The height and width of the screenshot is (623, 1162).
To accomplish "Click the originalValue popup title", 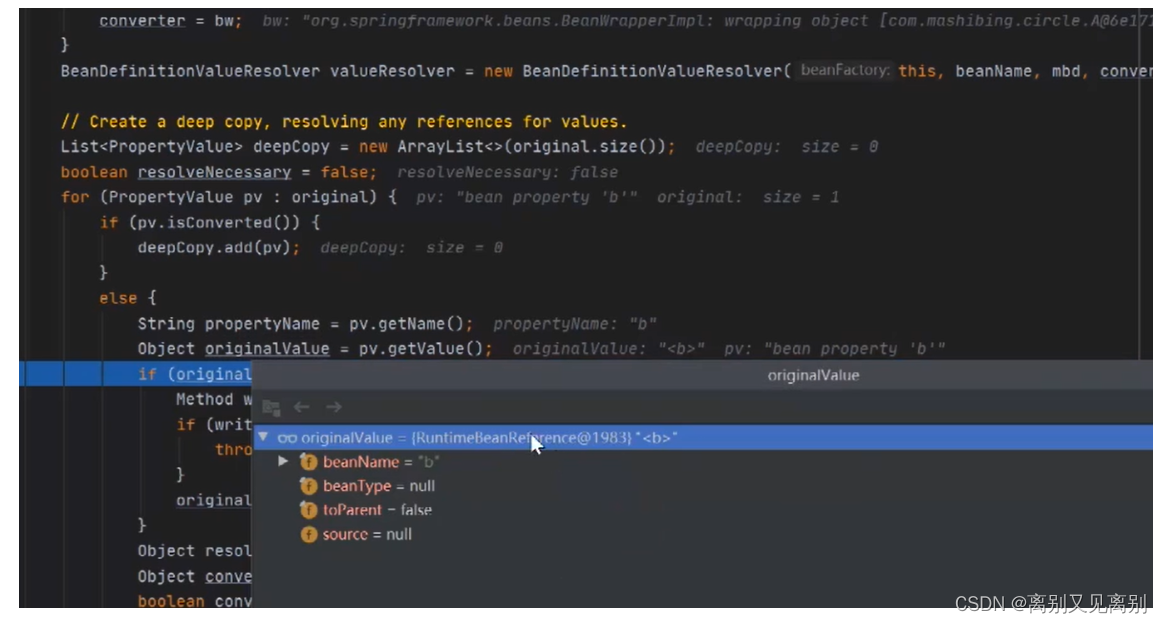I will coord(813,375).
